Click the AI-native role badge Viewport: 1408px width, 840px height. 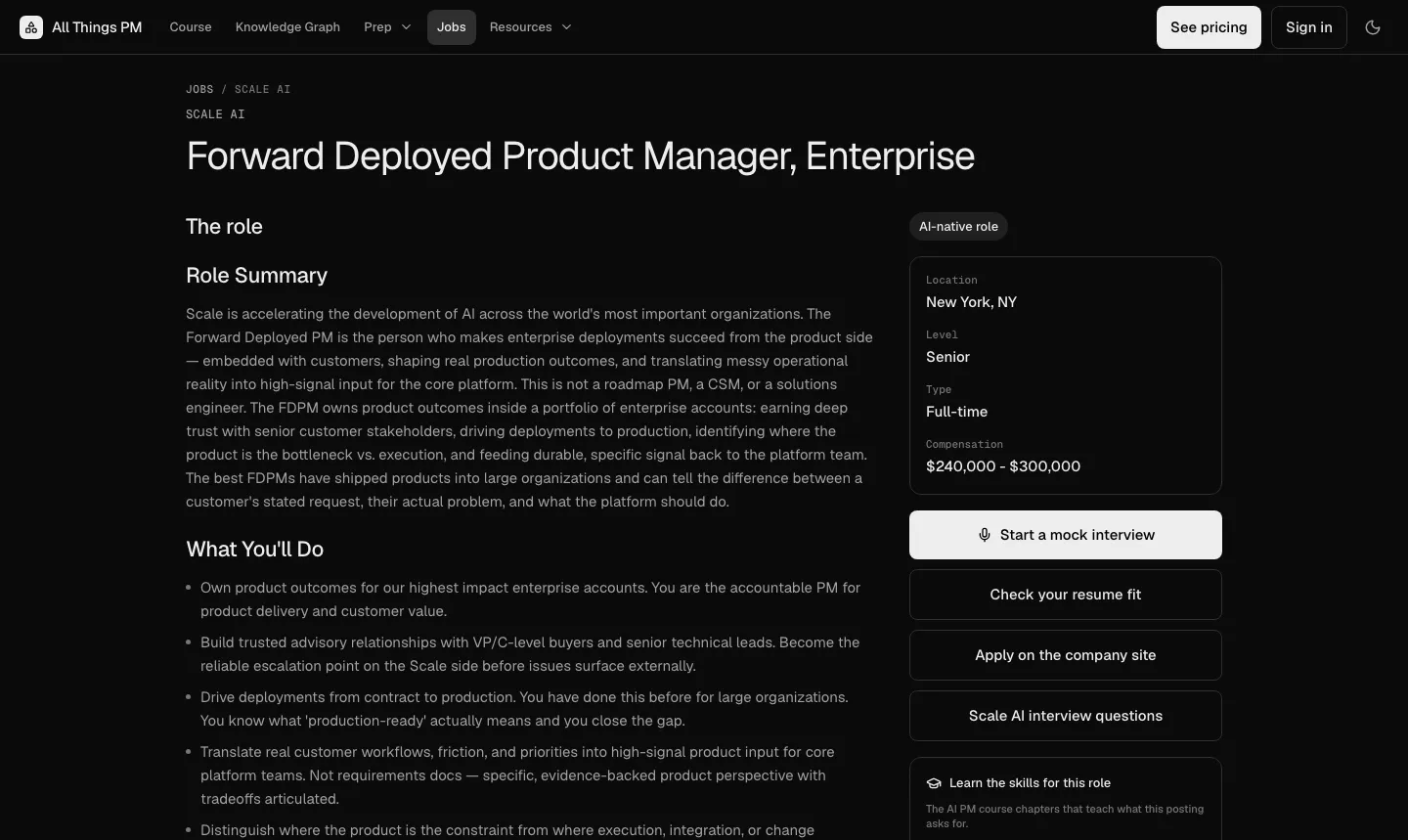[x=958, y=227]
